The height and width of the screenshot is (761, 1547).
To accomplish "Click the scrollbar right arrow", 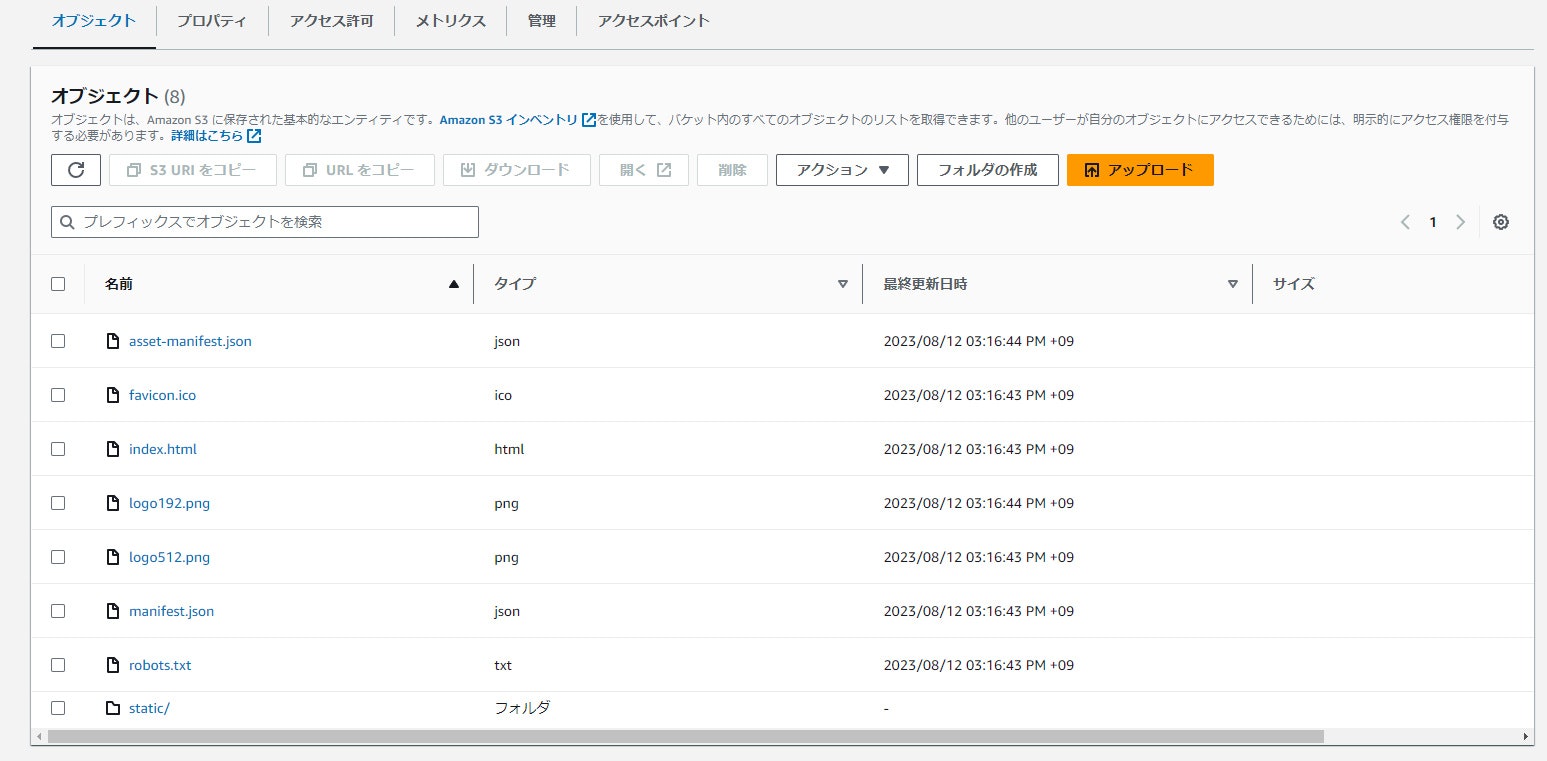I will (1526, 736).
